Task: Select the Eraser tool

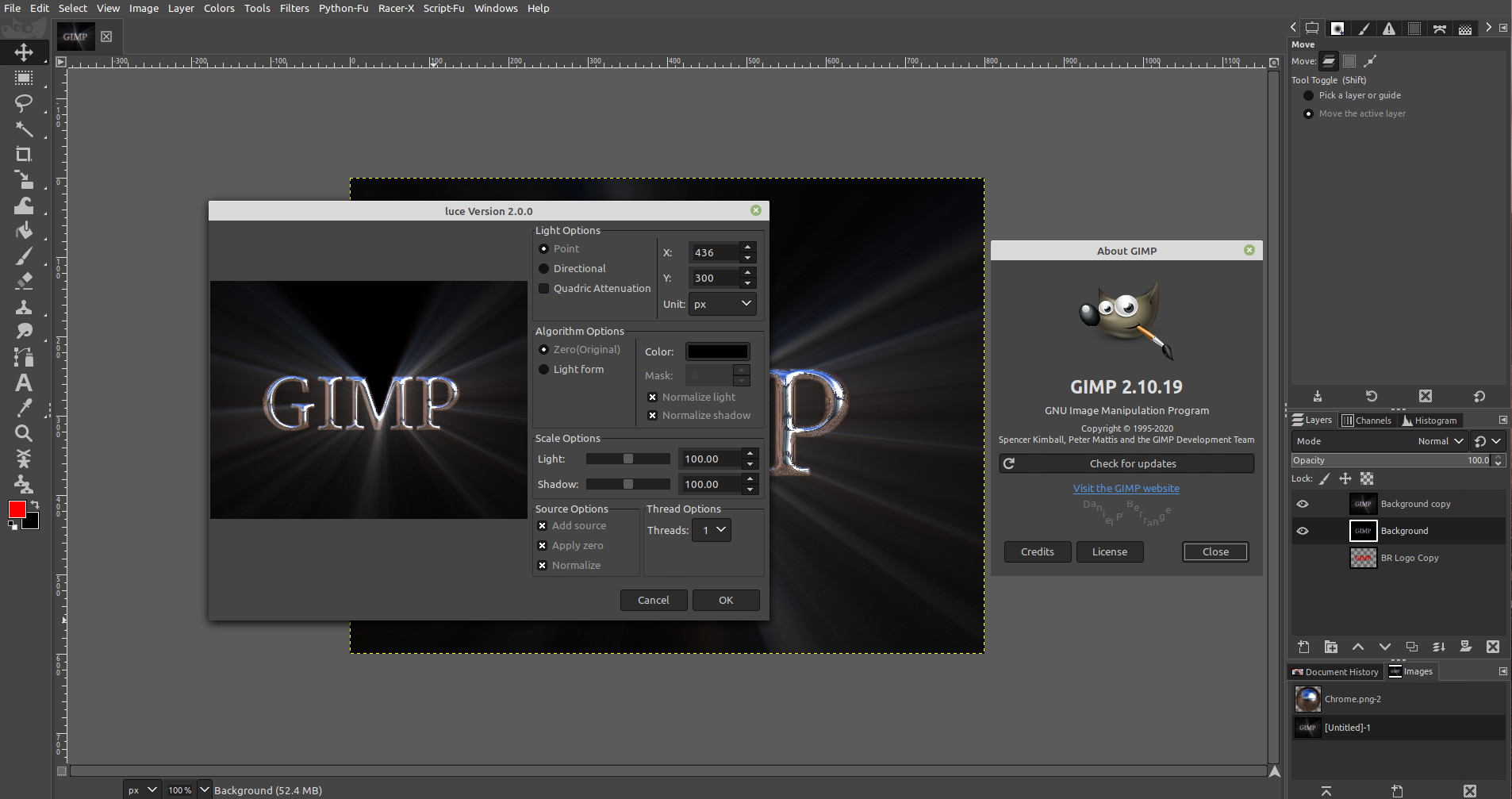Action: 24,281
